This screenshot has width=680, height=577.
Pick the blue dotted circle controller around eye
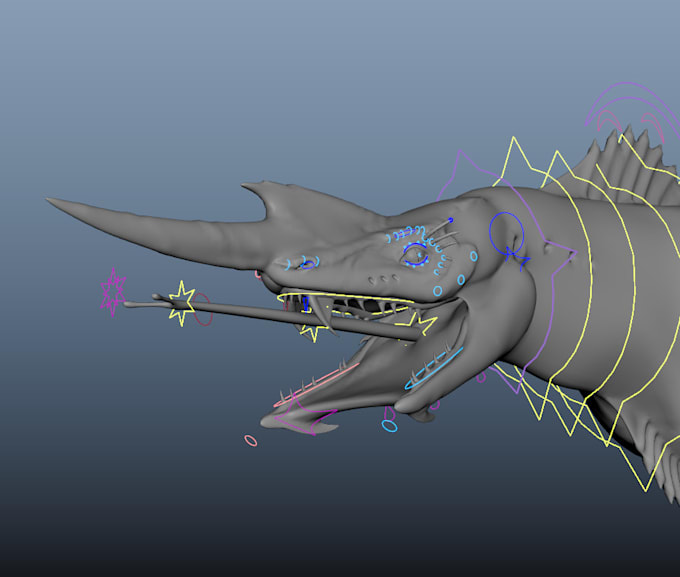pyautogui.click(x=415, y=255)
